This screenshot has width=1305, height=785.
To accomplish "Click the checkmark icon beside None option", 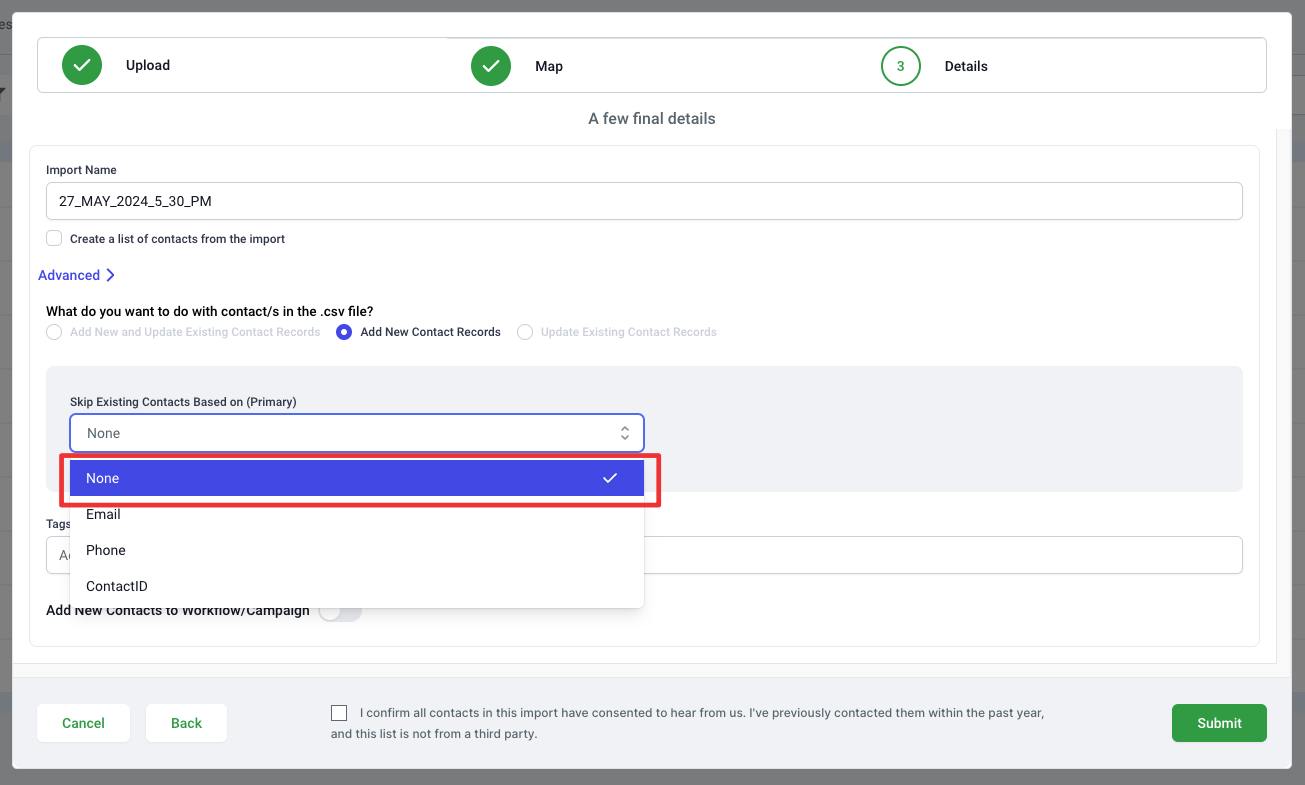I will click(x=609, y=478).
